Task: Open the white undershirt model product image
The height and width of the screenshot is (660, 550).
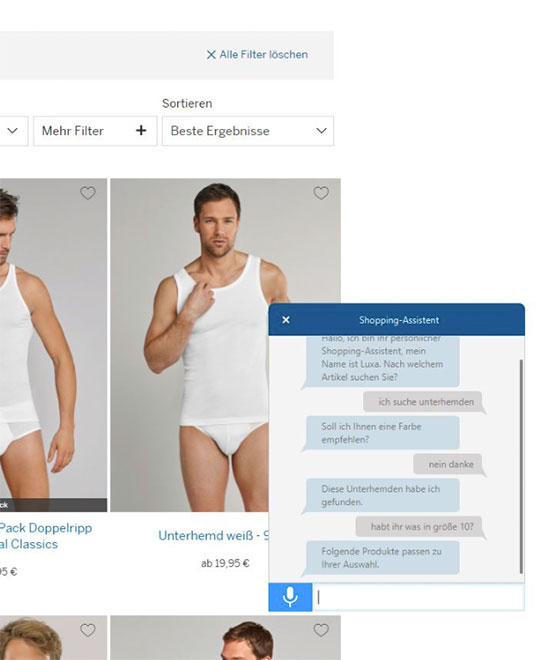Action: pyautogui.click(x=189, y=345)
